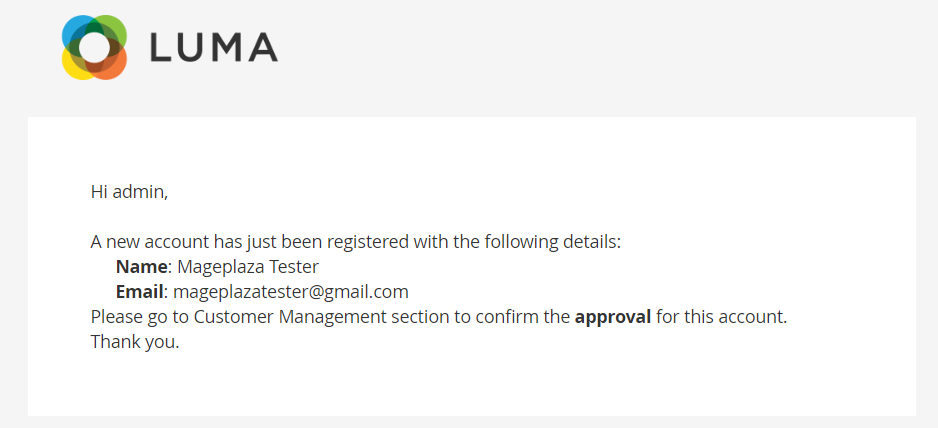This screenshot has height=428, width=938.
Task: Click the white center of the Luma logo
Action: [x=94, y=47]
